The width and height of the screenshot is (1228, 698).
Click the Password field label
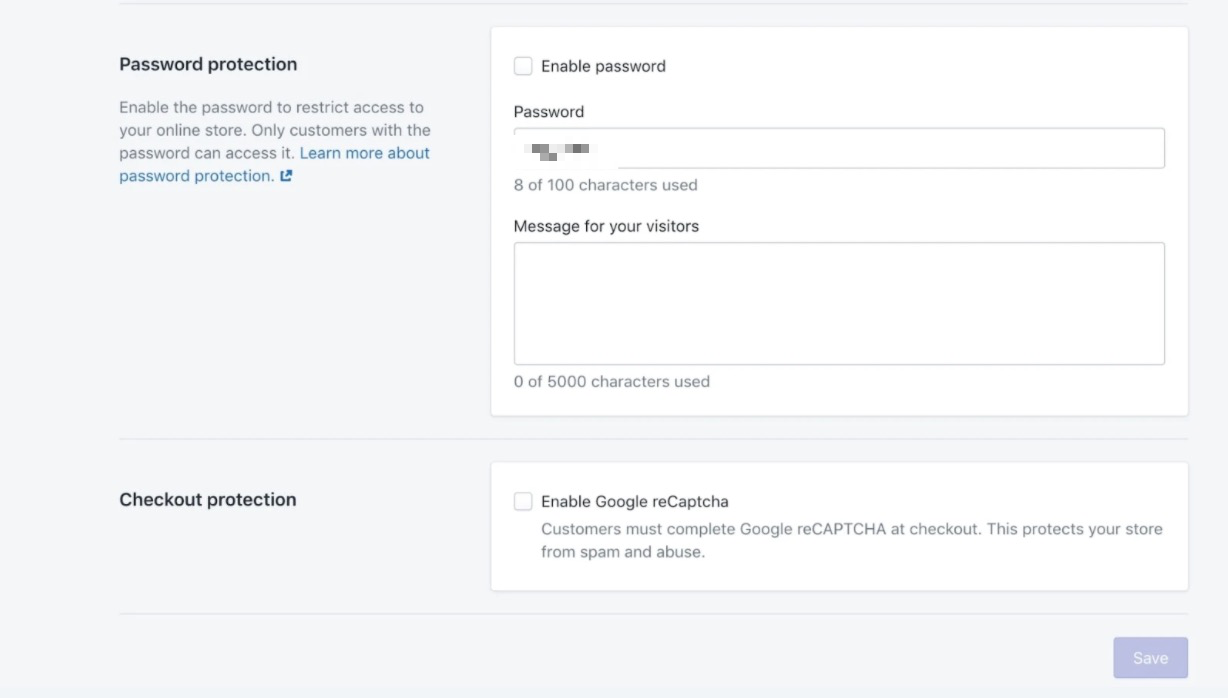pyautogui.click(x=547, y=111)
